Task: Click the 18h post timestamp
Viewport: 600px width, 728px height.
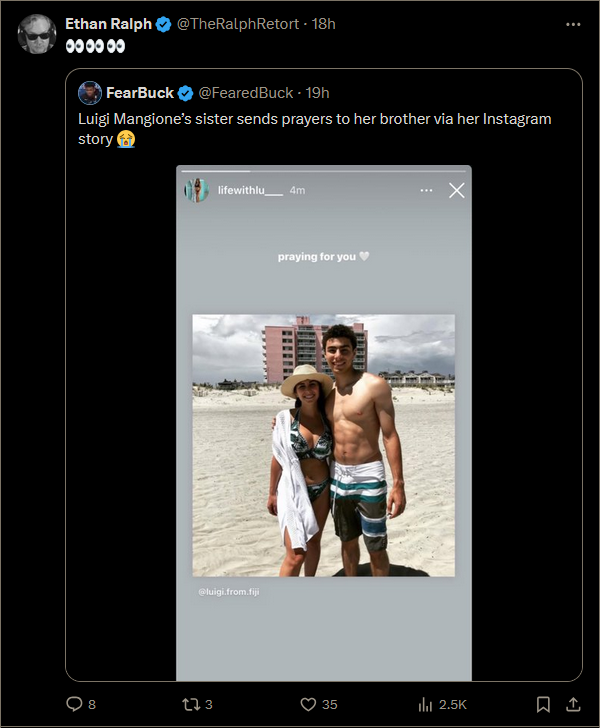Action: pos(323,24)
